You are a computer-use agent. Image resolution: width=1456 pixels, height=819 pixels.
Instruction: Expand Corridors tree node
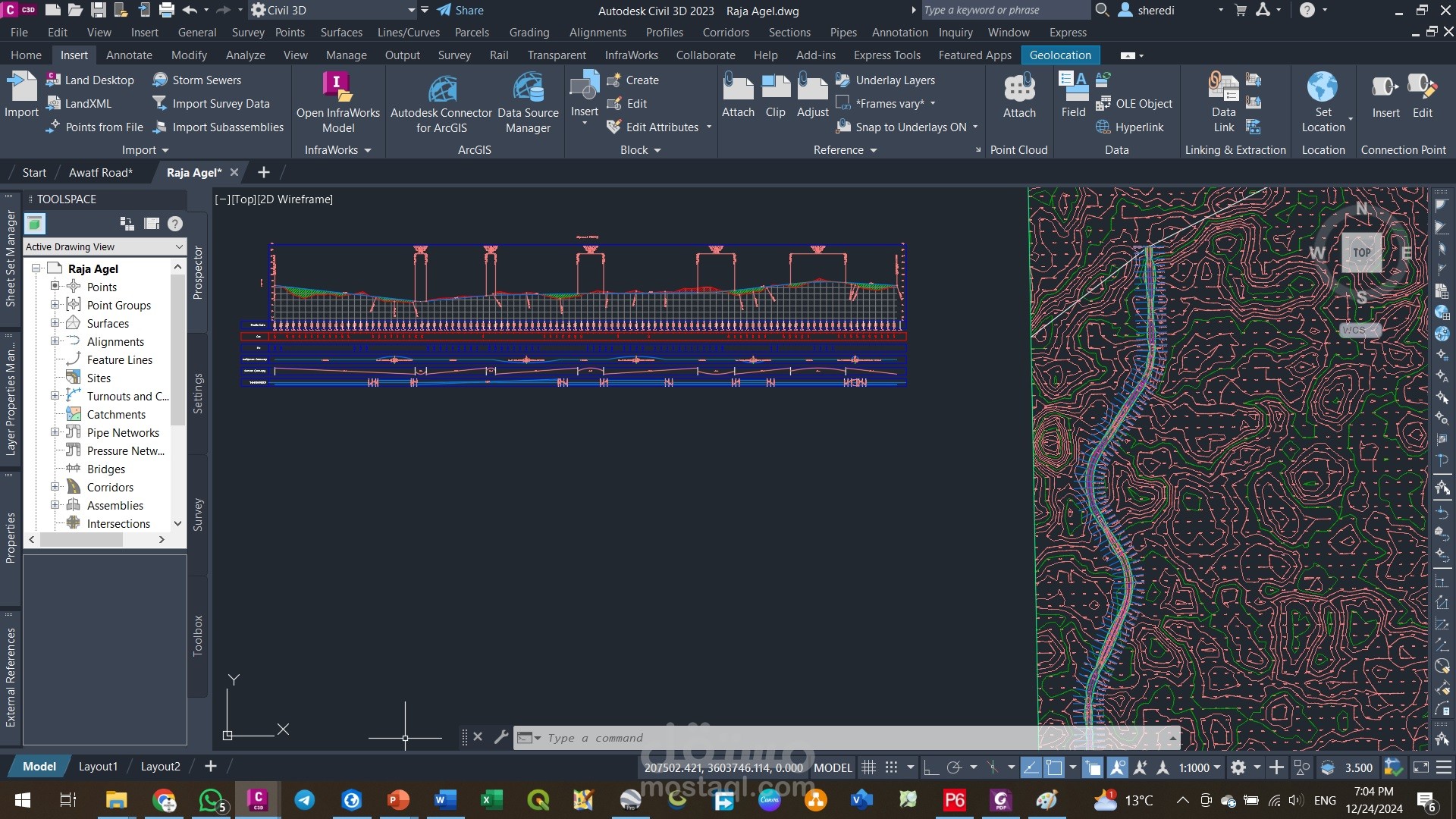[55, 486]
